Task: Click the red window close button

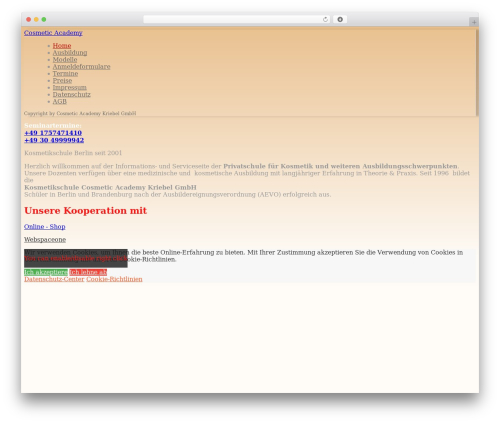Action: [29, 20]
